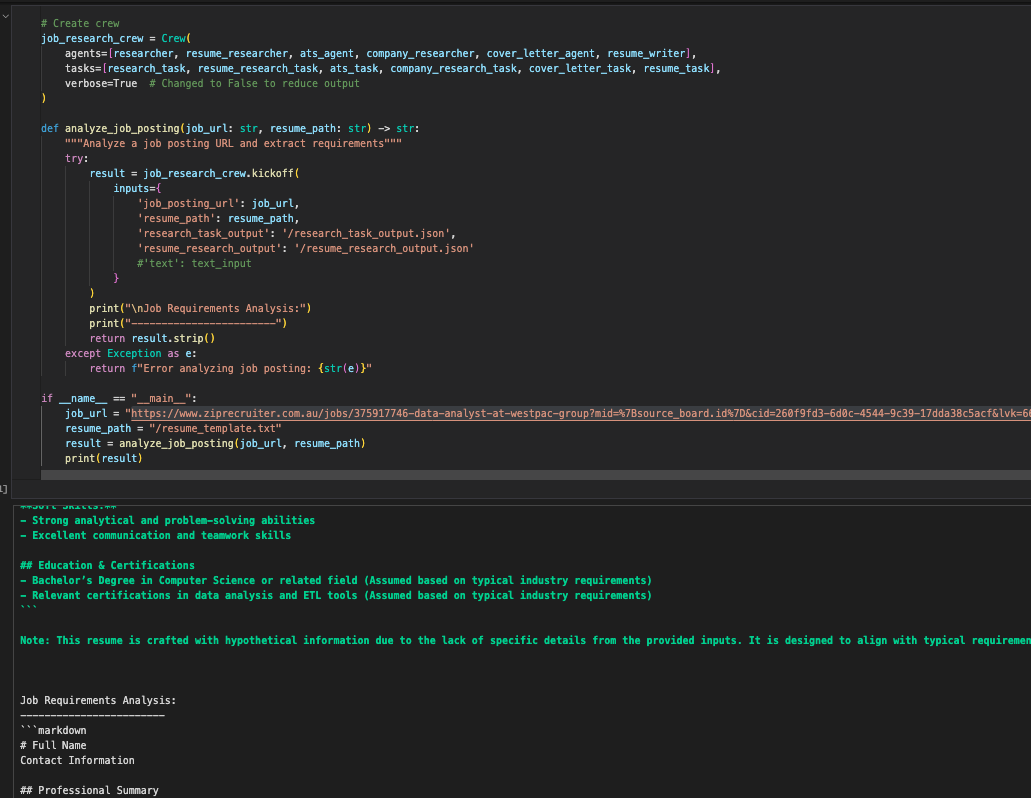The width and height of the screenshot is (1031, 798).
Task: Click the 'try:' keyword
Action: [x=77, y=159]
